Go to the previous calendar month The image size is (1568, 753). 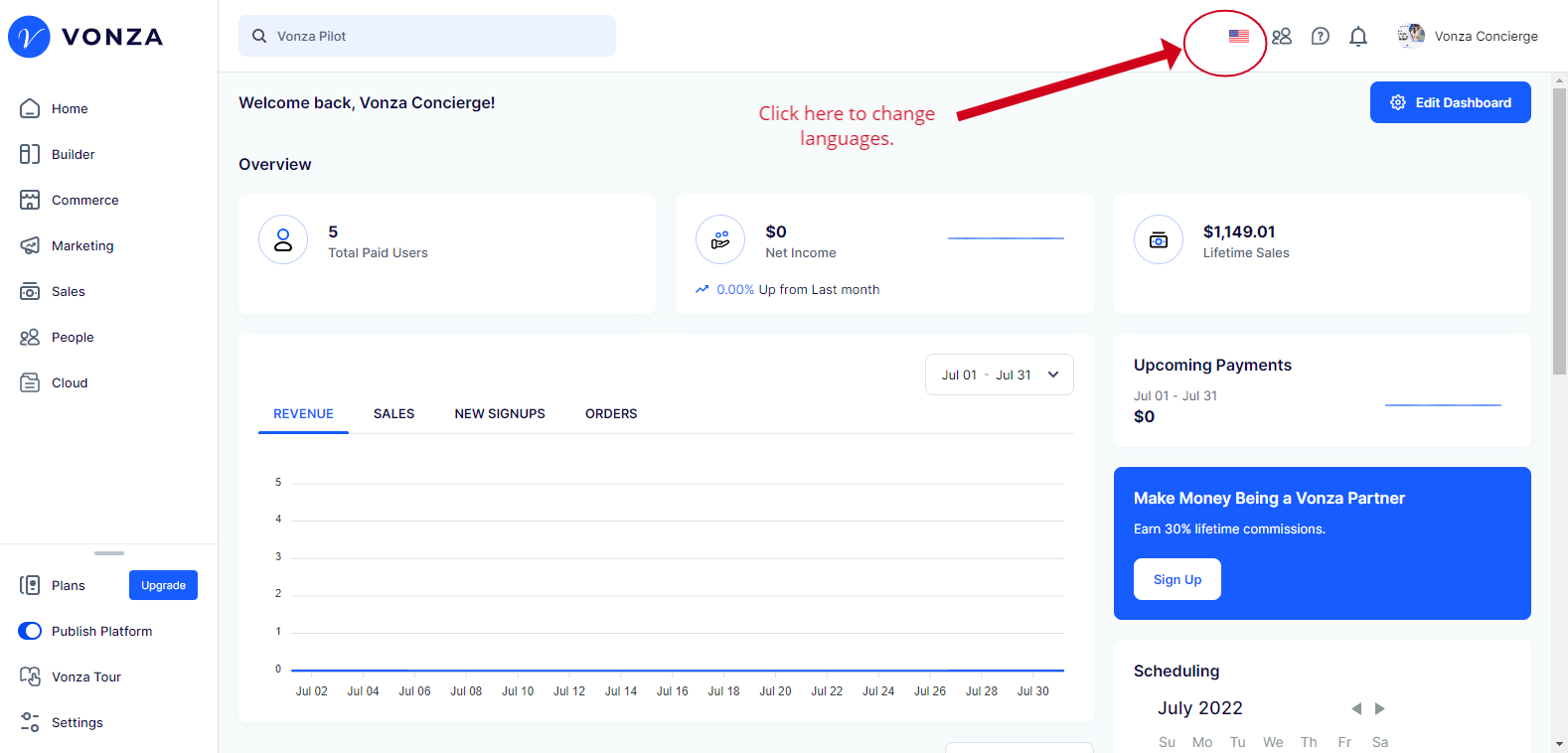tap(1356, 708)
